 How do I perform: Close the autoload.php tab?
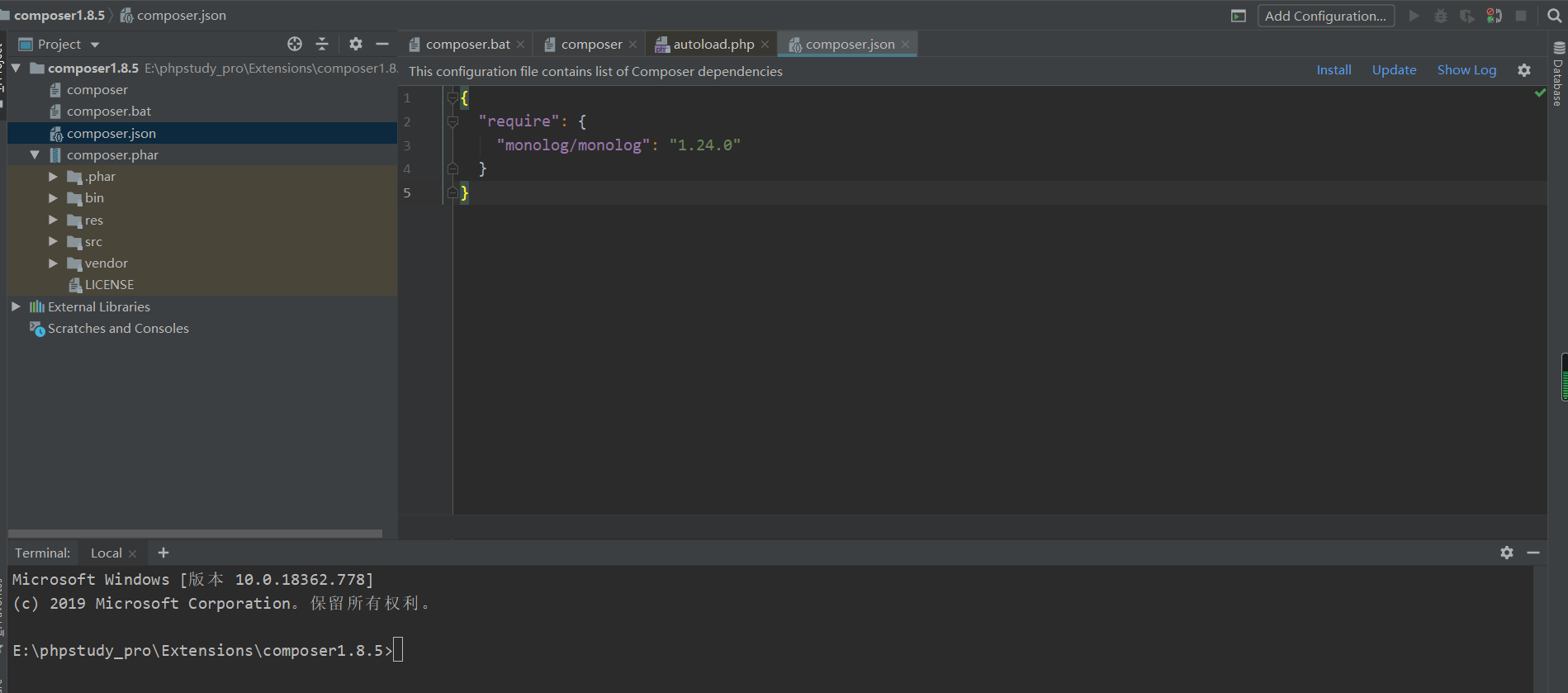(765, 45)
